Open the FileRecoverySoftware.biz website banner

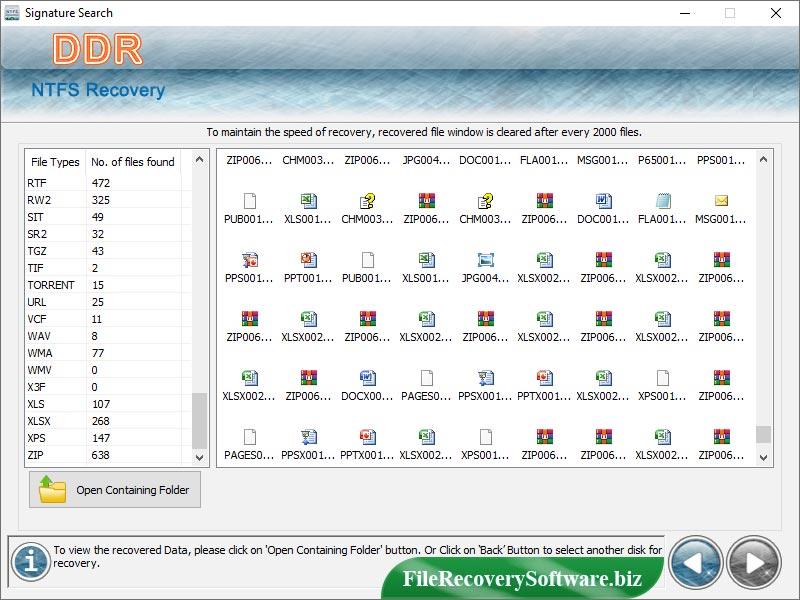tap(521, 579)
